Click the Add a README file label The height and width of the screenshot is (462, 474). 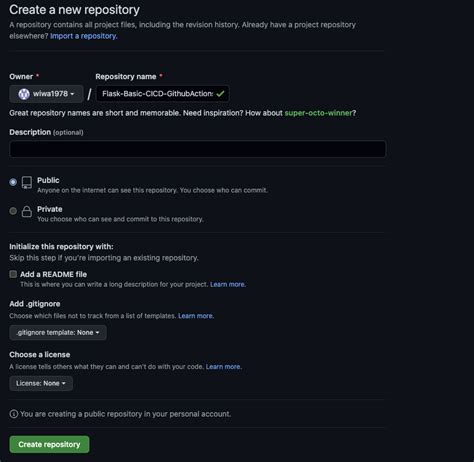pyautogui.click(x=53, y=274)
